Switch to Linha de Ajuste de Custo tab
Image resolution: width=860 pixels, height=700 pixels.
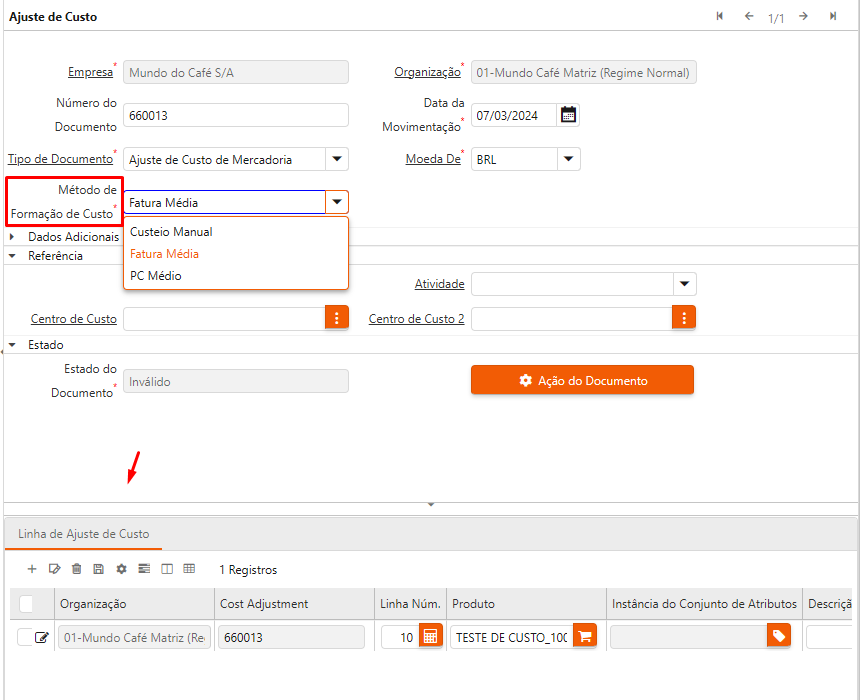click(x=83, y=534)
